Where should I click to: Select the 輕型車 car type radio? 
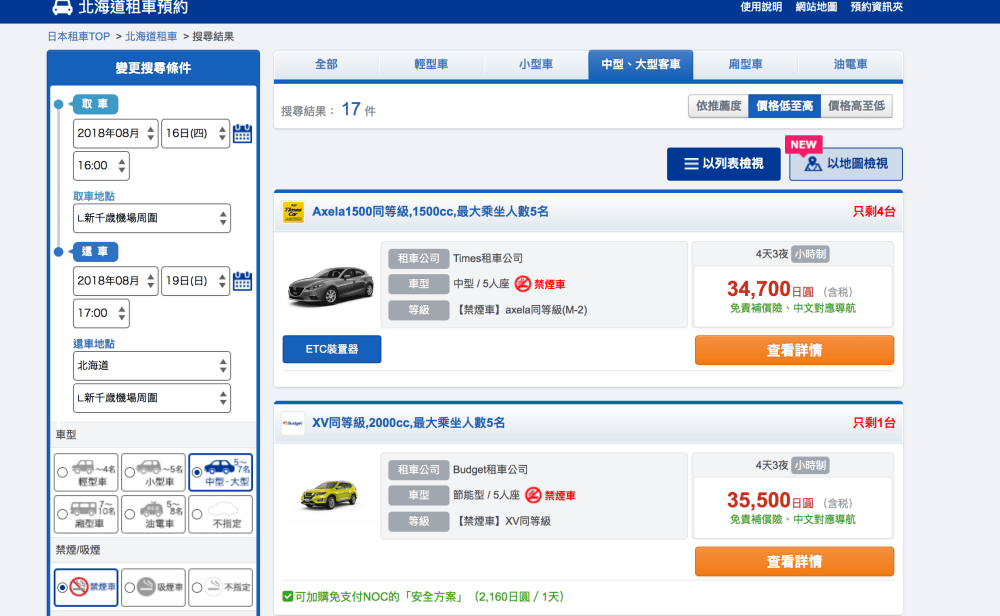[x=63, y=472]
